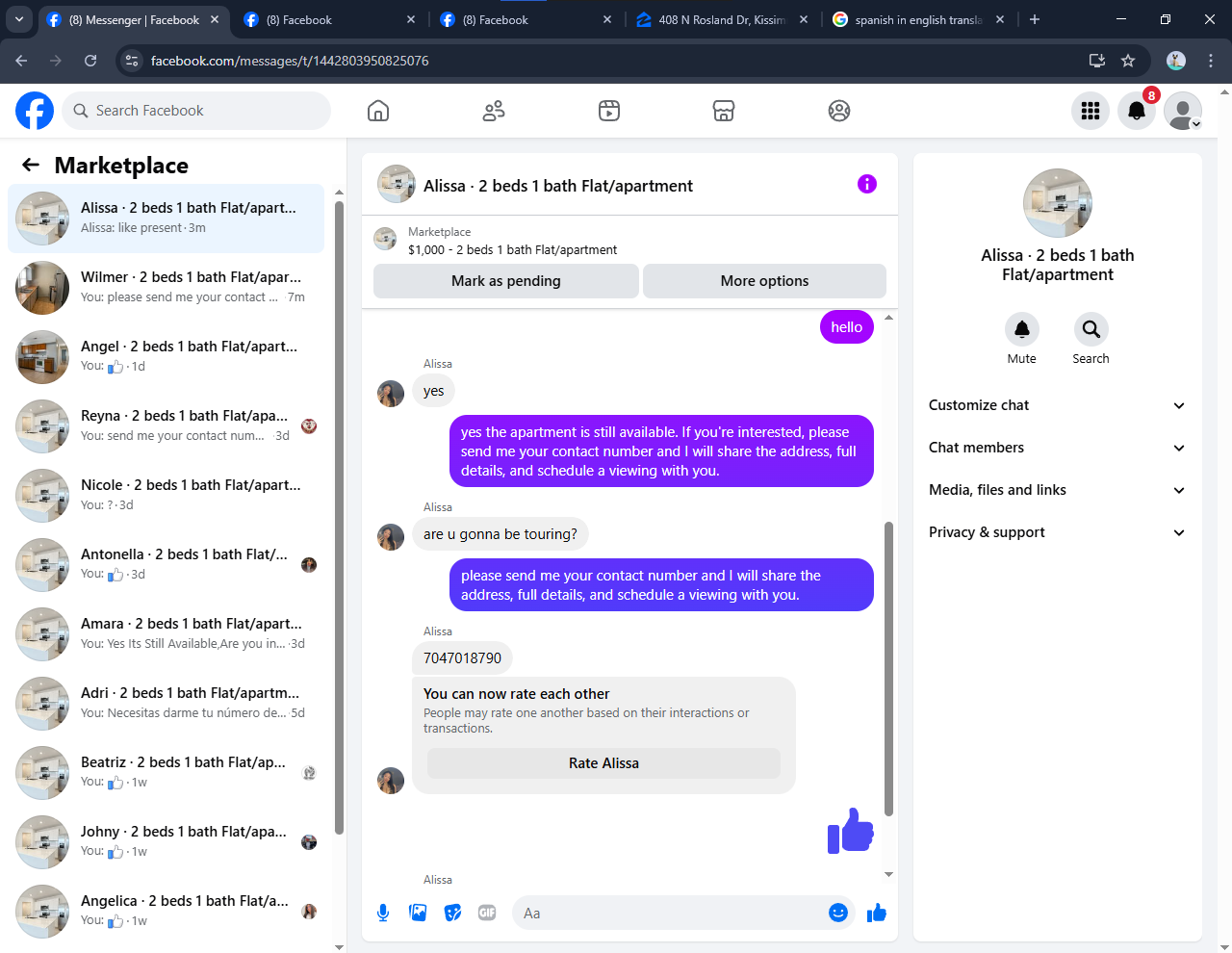Image resolution: width=1232 pixels, height=953 pixels.
Task: Switch to the second Facebook browser tab
Action: click(x=329, y=19)
